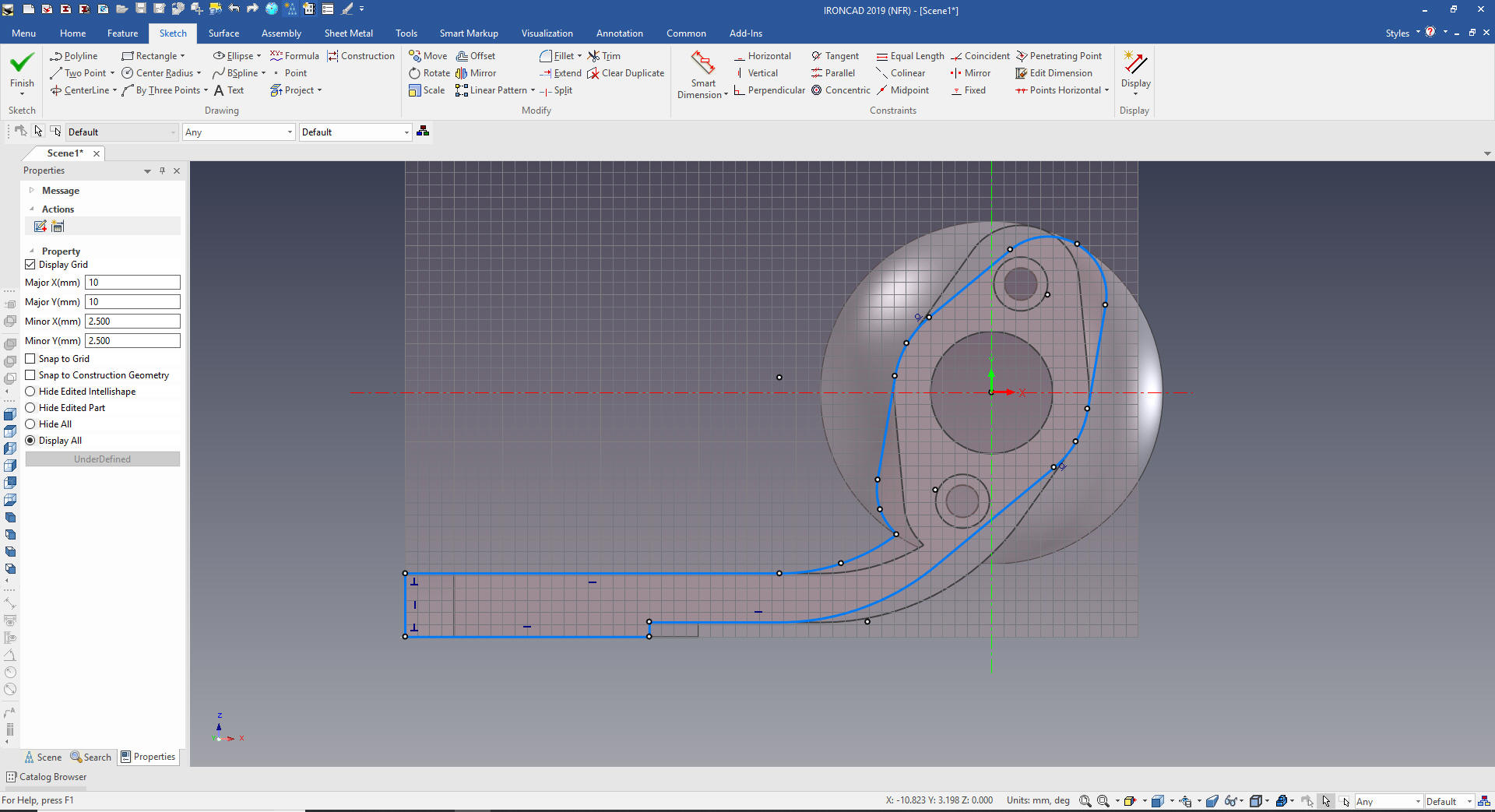Image resolution: width=1495 pixels, height=812 pixels.
Task: Apply the Fixed constraint
Action: click(968, 90)
